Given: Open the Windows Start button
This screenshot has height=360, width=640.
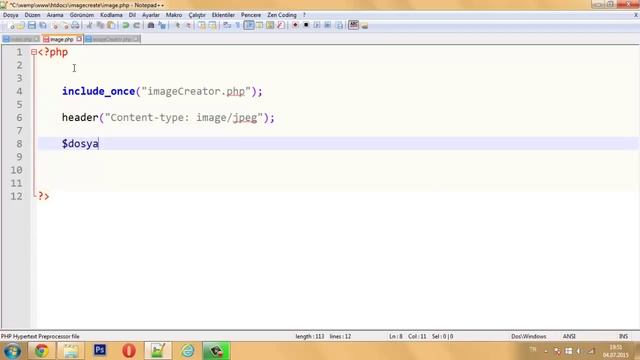Looking at the screenshot, I should [x=12, y=351].
